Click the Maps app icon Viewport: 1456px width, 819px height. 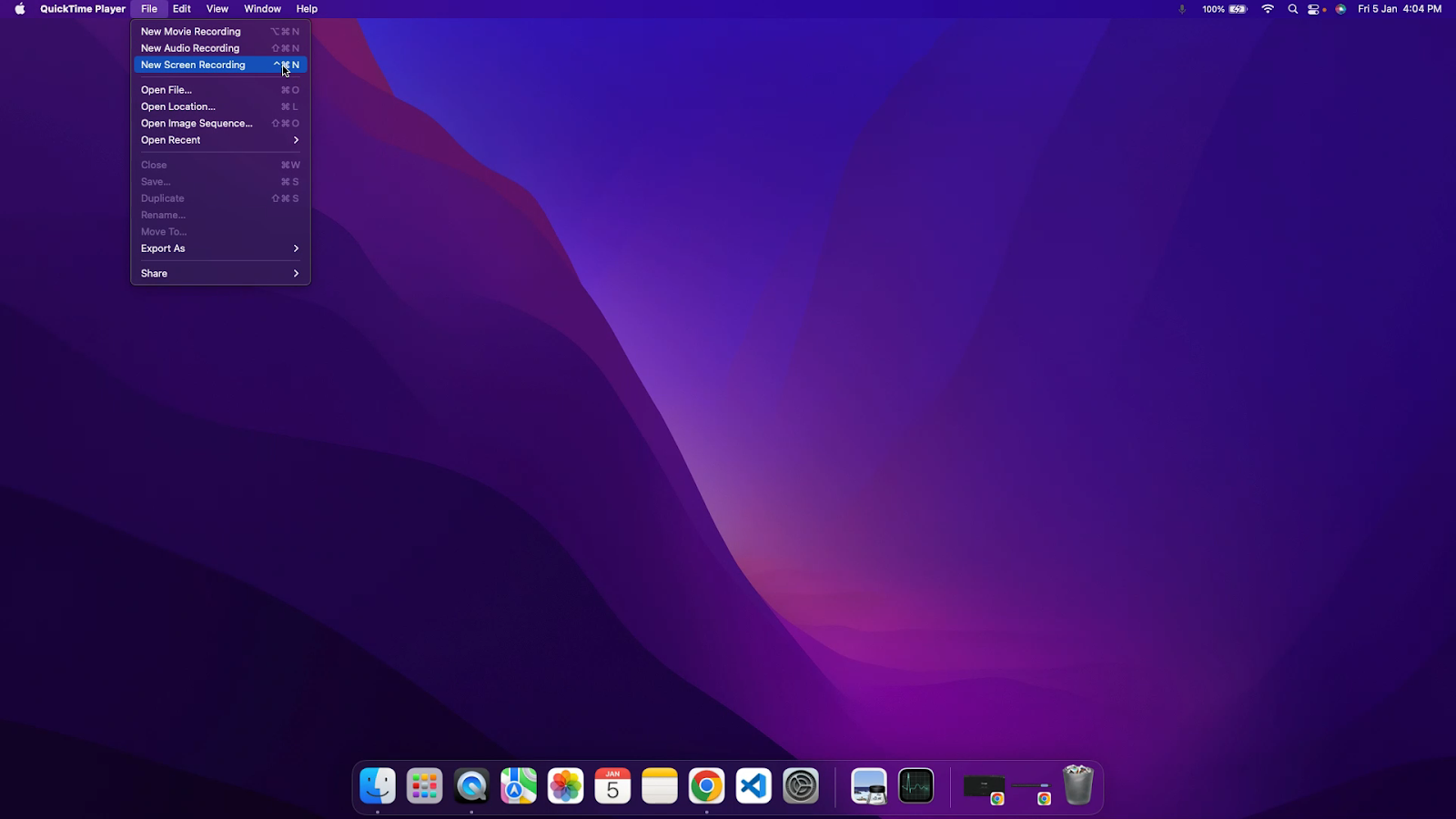(x=519, y=785)
